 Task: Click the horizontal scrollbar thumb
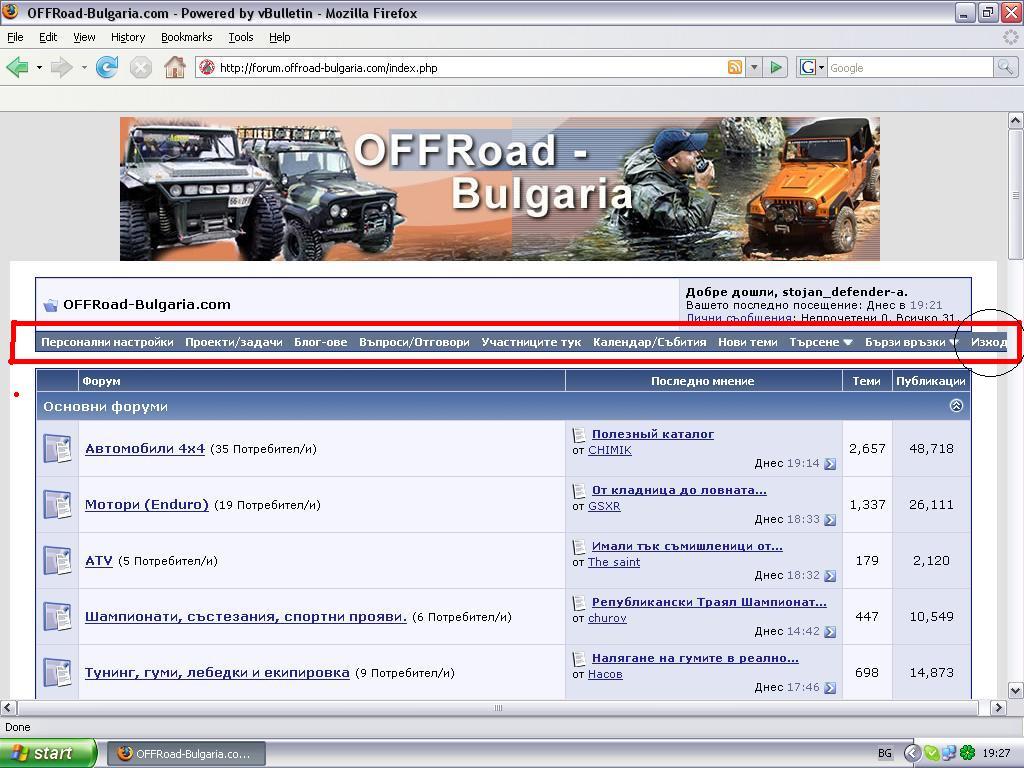(497, 708)
